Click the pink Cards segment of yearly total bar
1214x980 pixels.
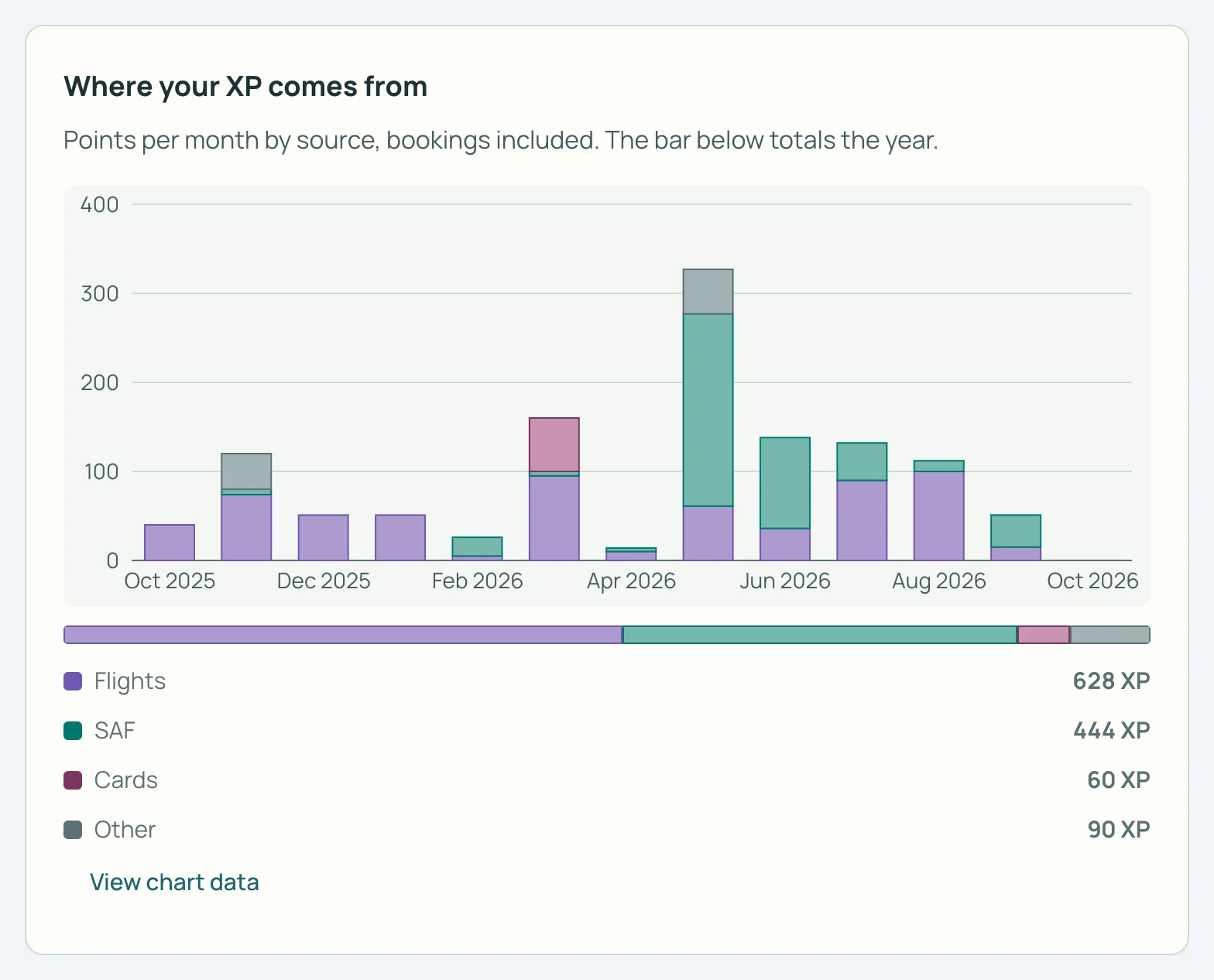(1044, 635)
